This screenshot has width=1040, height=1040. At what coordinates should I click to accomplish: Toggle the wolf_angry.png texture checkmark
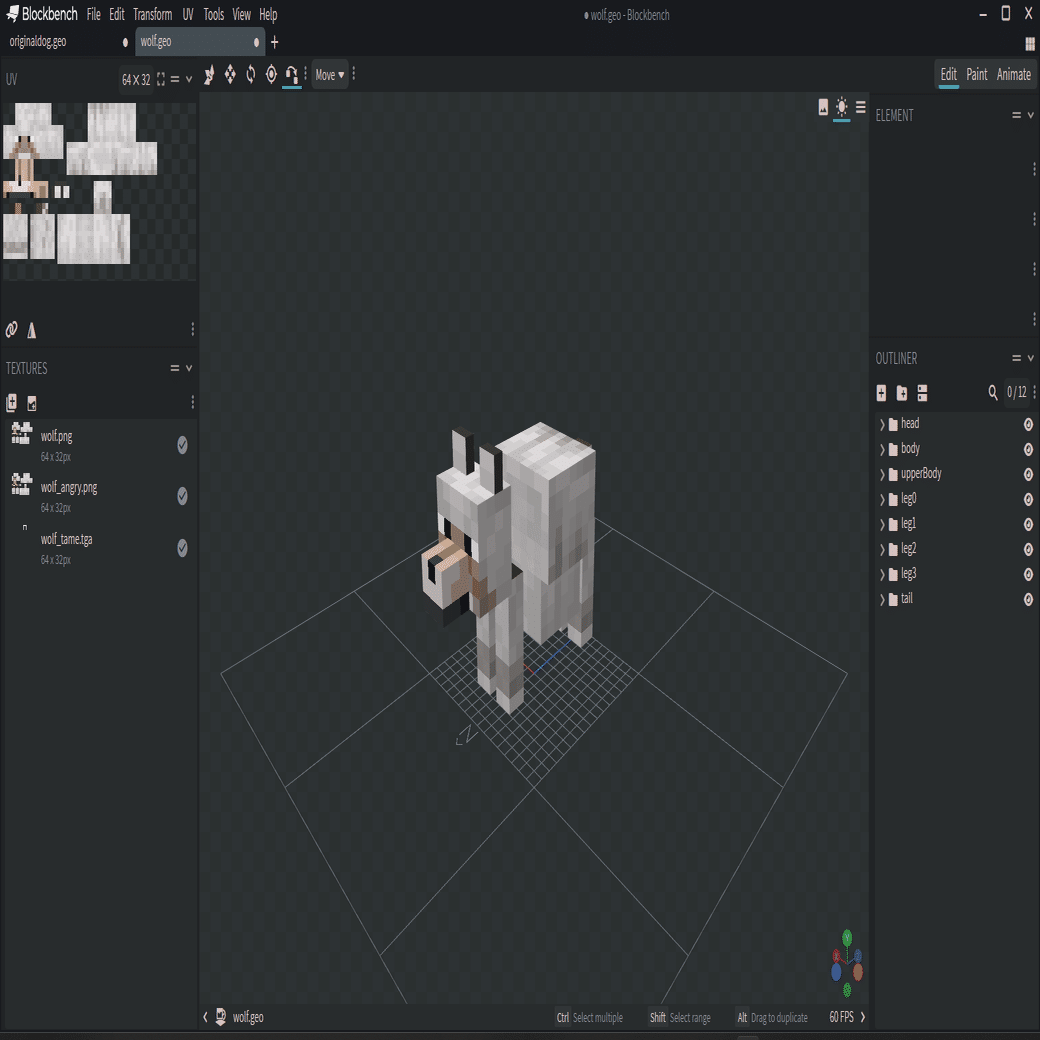[182, 496]
